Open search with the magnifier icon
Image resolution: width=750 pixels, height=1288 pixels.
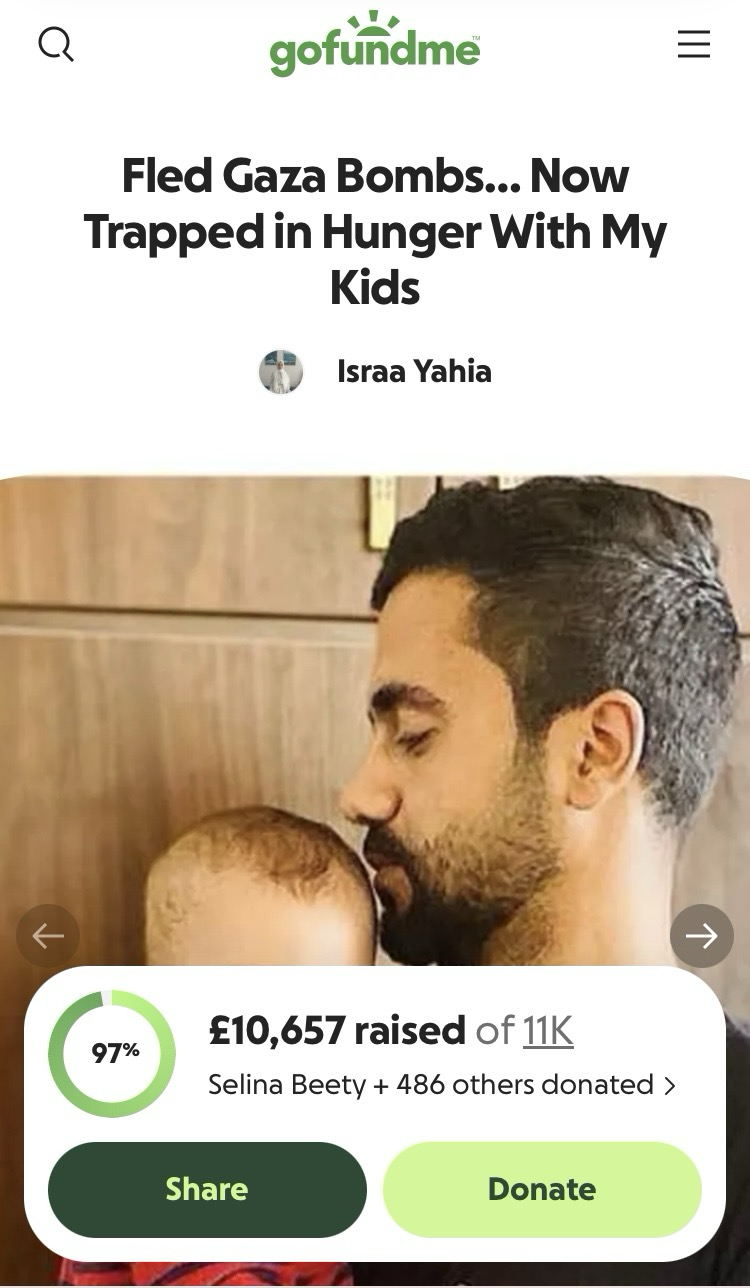click(56, 45)
